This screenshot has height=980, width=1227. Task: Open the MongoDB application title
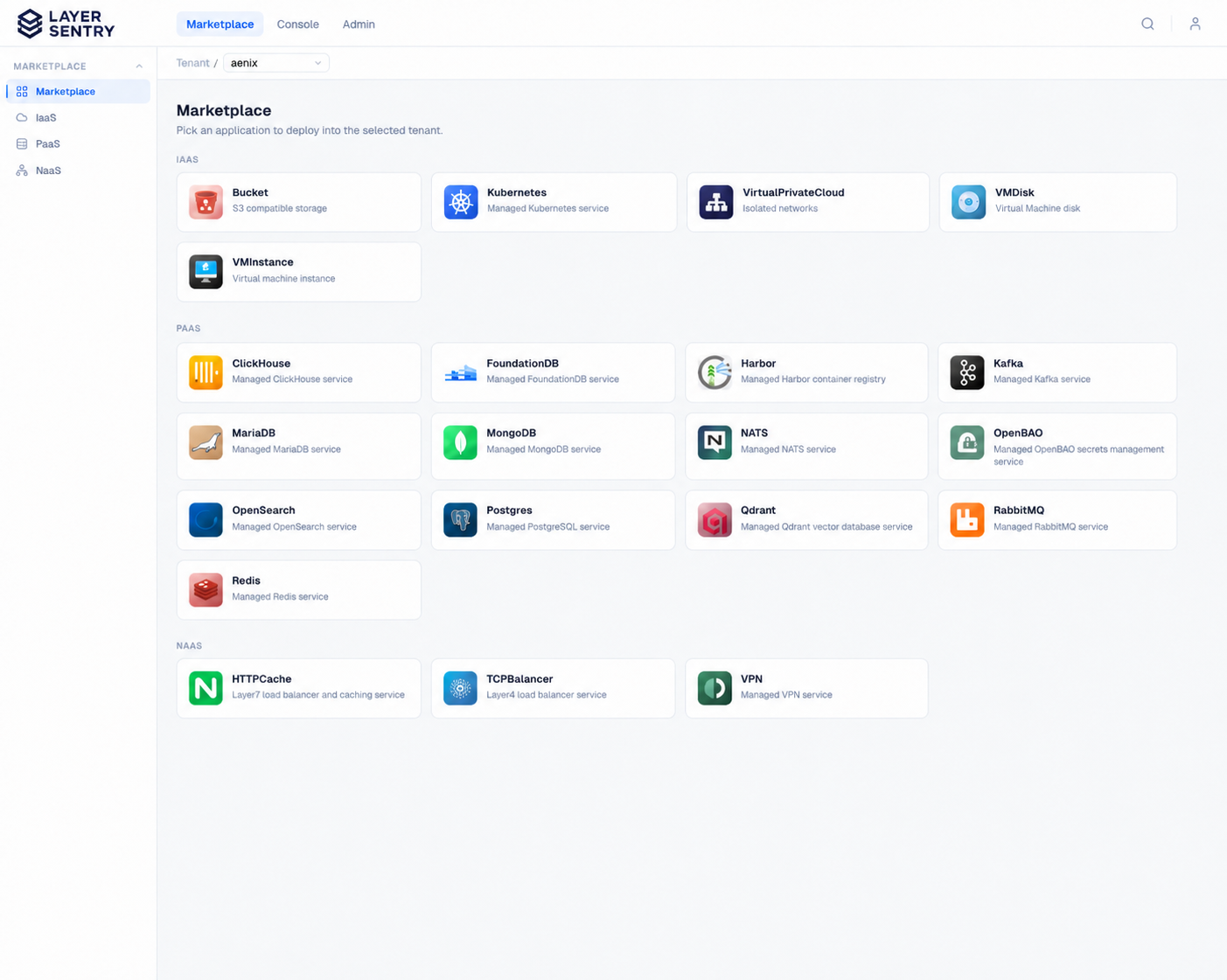511,434
